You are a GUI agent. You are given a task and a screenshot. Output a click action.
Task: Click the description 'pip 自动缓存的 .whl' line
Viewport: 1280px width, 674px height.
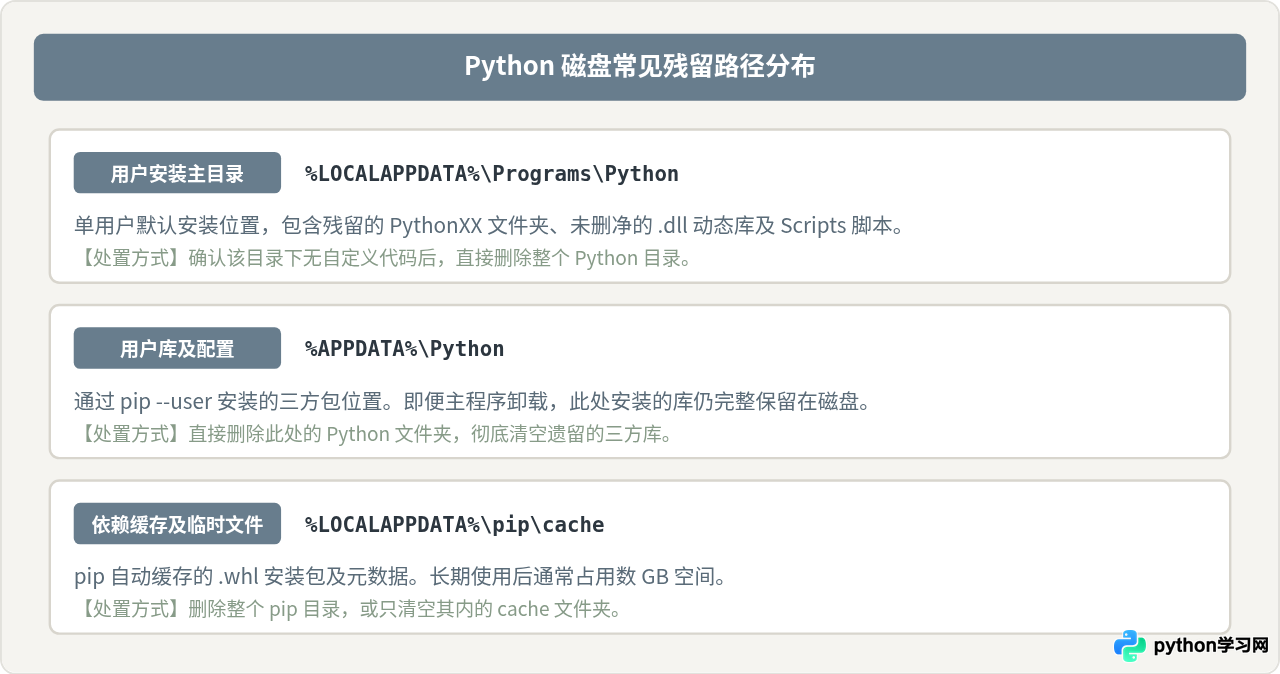tap(400, 577)
